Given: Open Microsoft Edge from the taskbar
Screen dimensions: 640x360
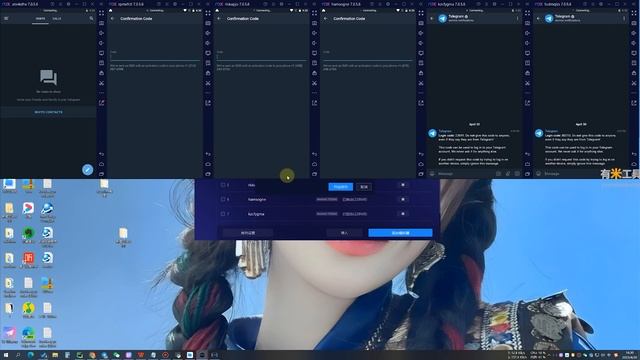Looking at the screenshot, I should coord(31,355).
